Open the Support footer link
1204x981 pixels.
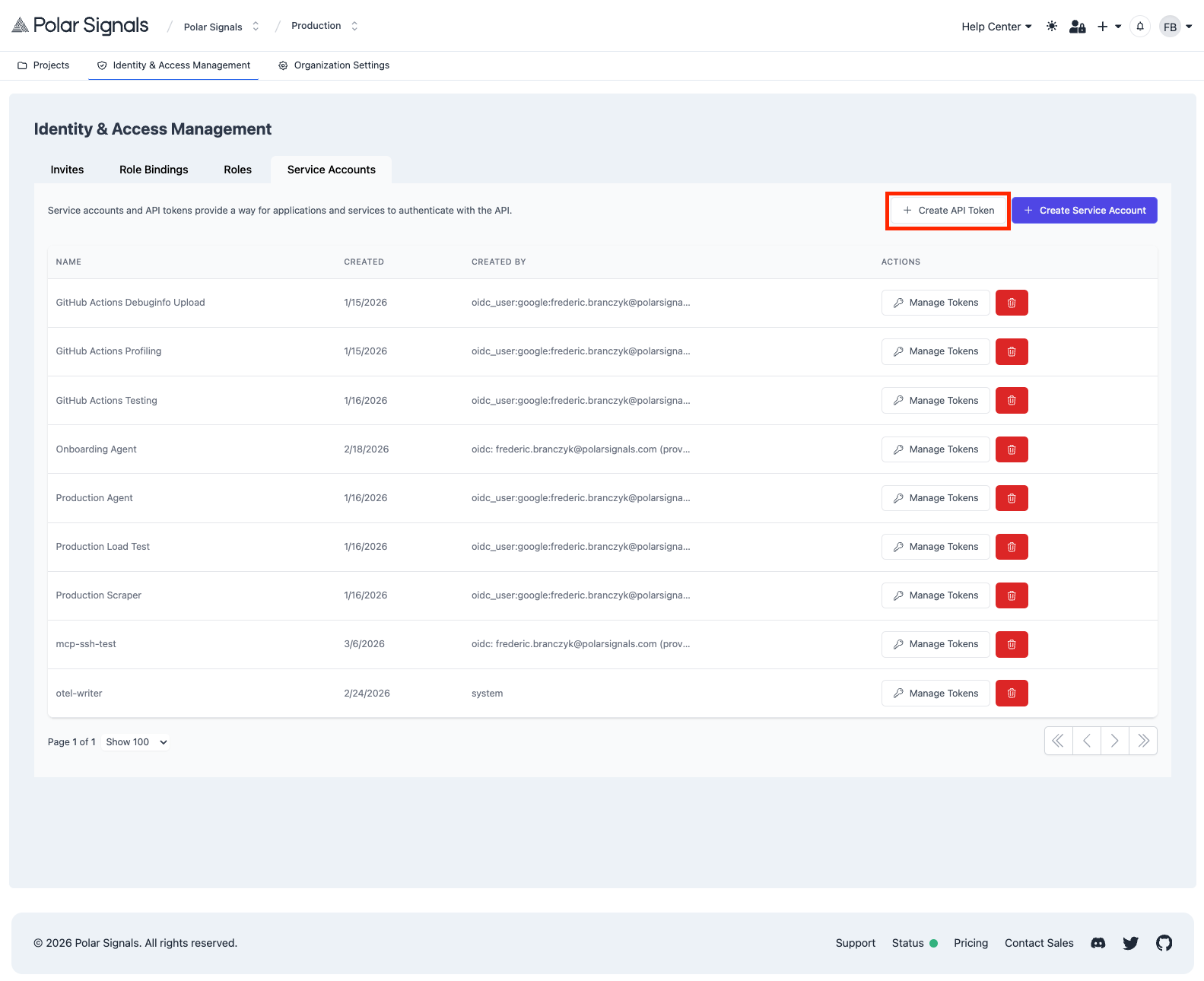856,943
